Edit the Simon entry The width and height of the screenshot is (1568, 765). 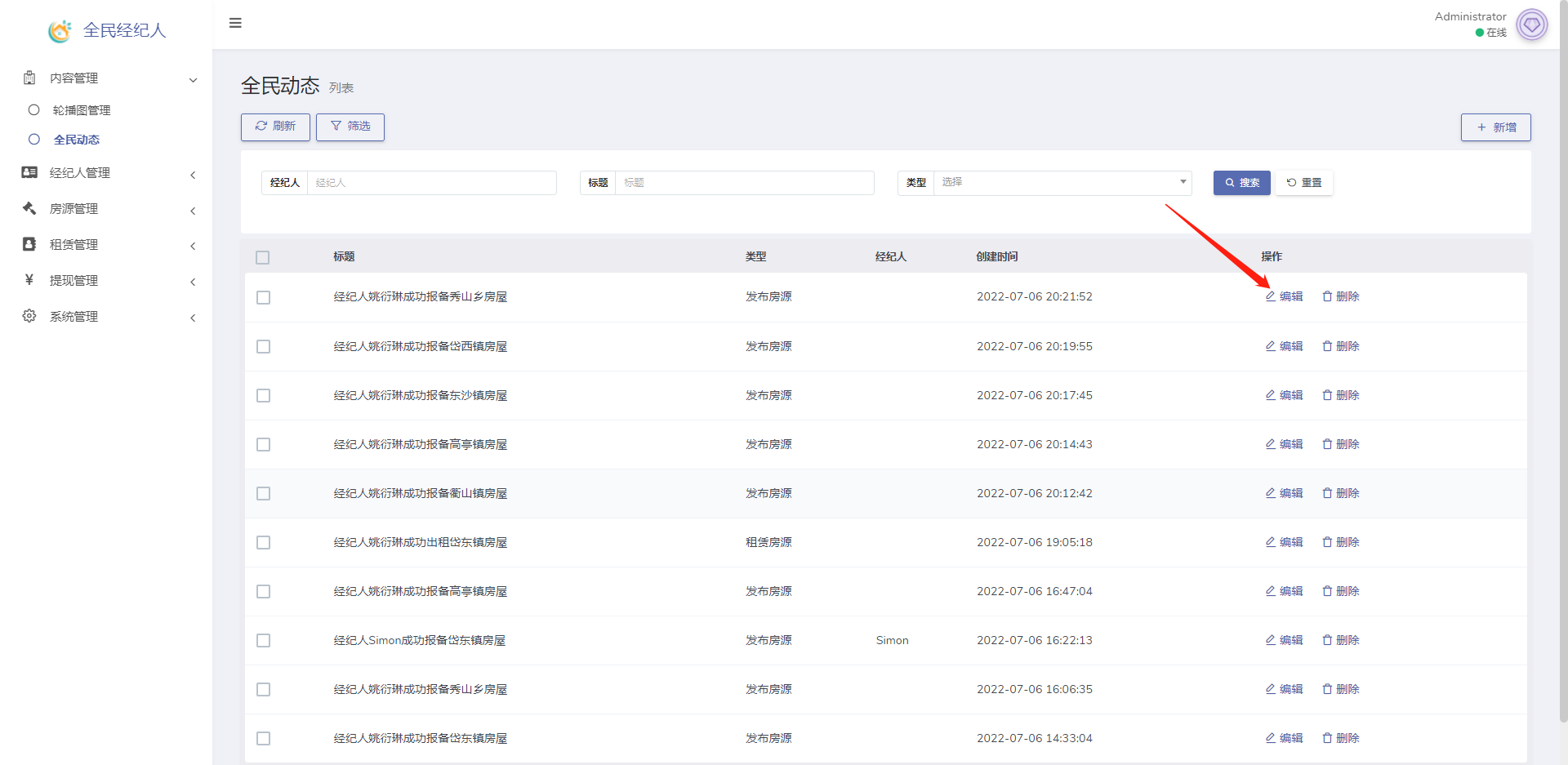pos(1284,640)
